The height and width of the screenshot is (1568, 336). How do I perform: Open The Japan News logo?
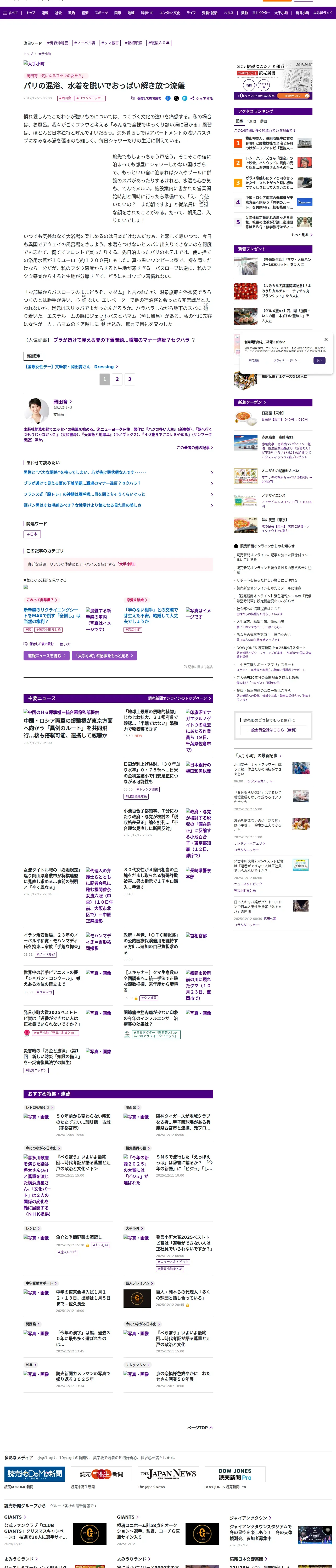click(168, 1474)
